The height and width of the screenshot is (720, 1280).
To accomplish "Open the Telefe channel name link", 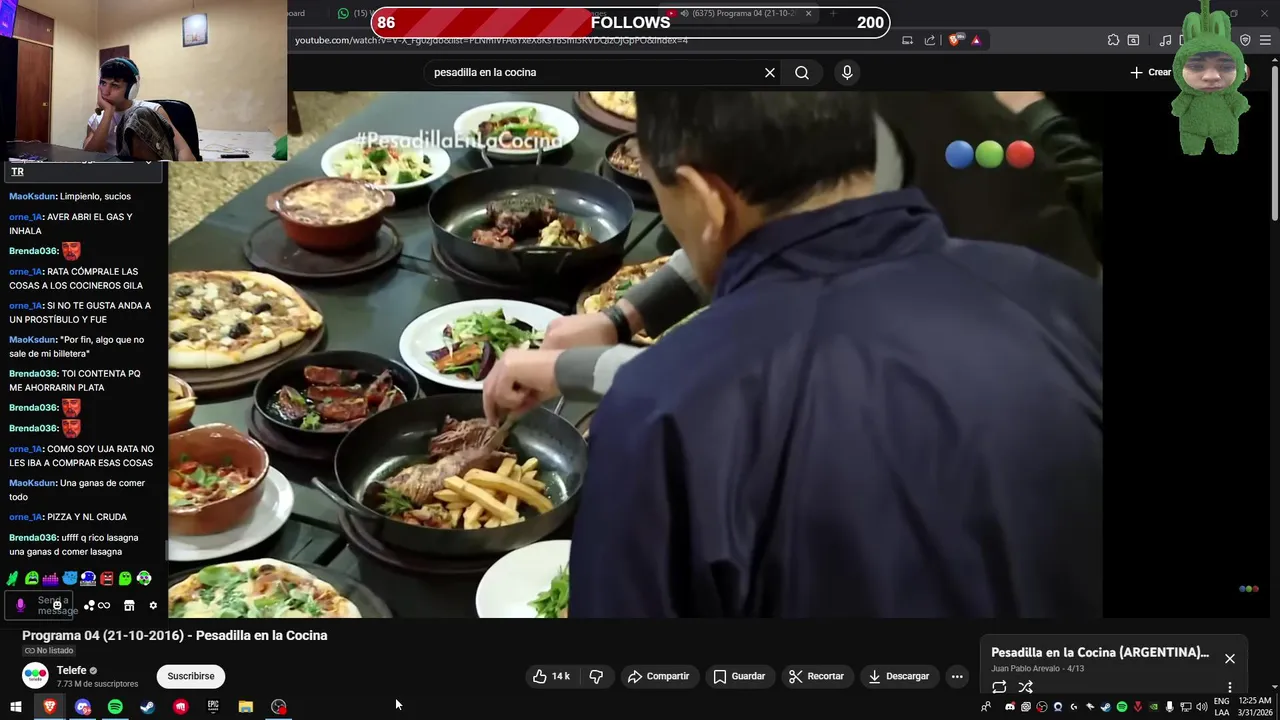I will pos(71,670).
